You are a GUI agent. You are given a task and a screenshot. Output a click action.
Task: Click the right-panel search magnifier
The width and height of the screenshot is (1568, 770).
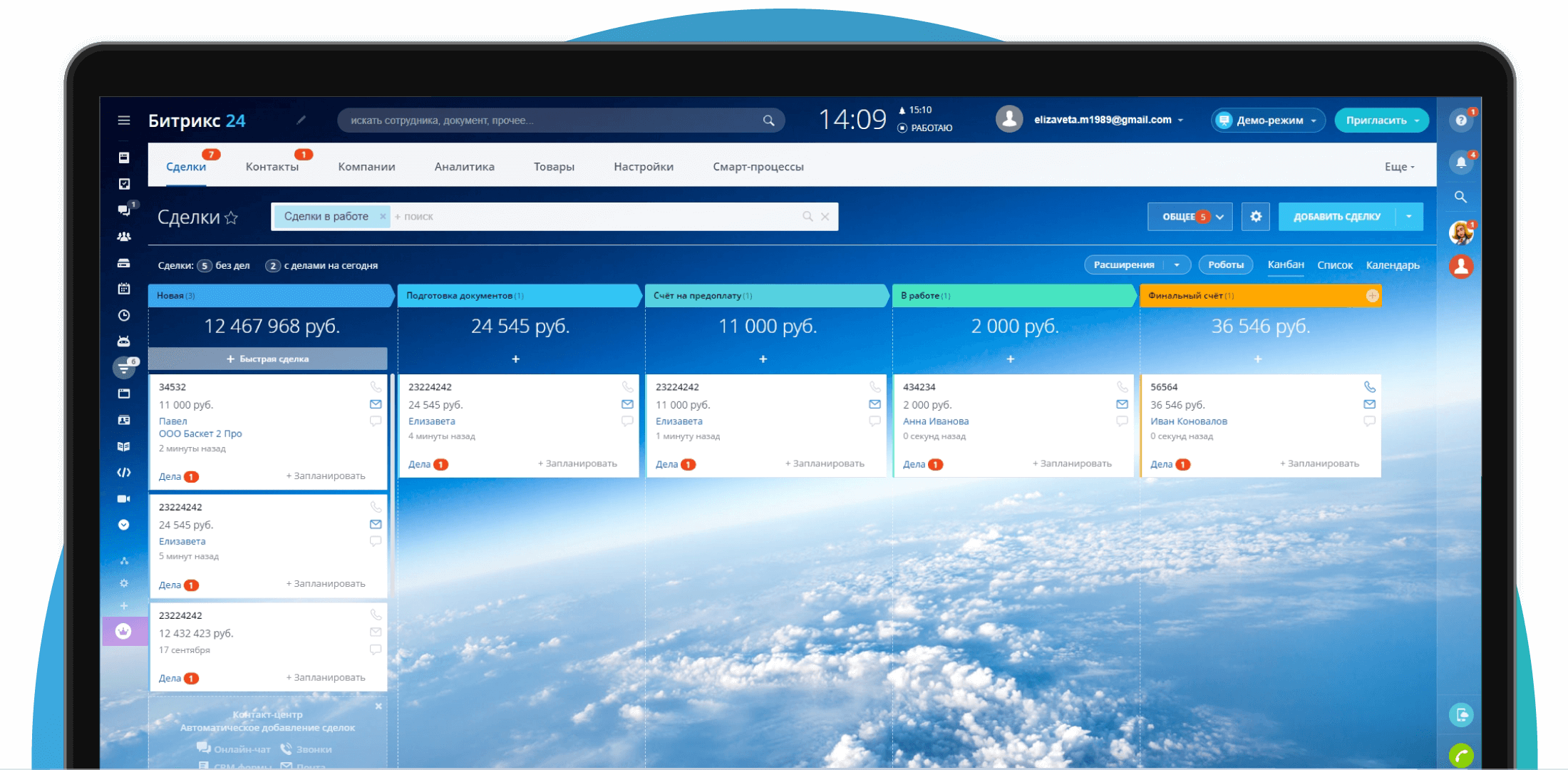(1460, 197)
